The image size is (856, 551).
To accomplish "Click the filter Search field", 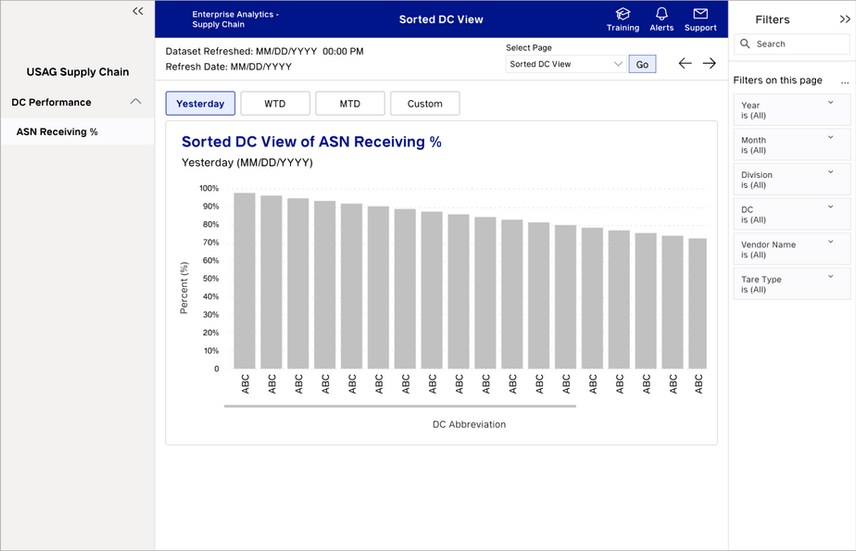I will (x=792, y=44).
